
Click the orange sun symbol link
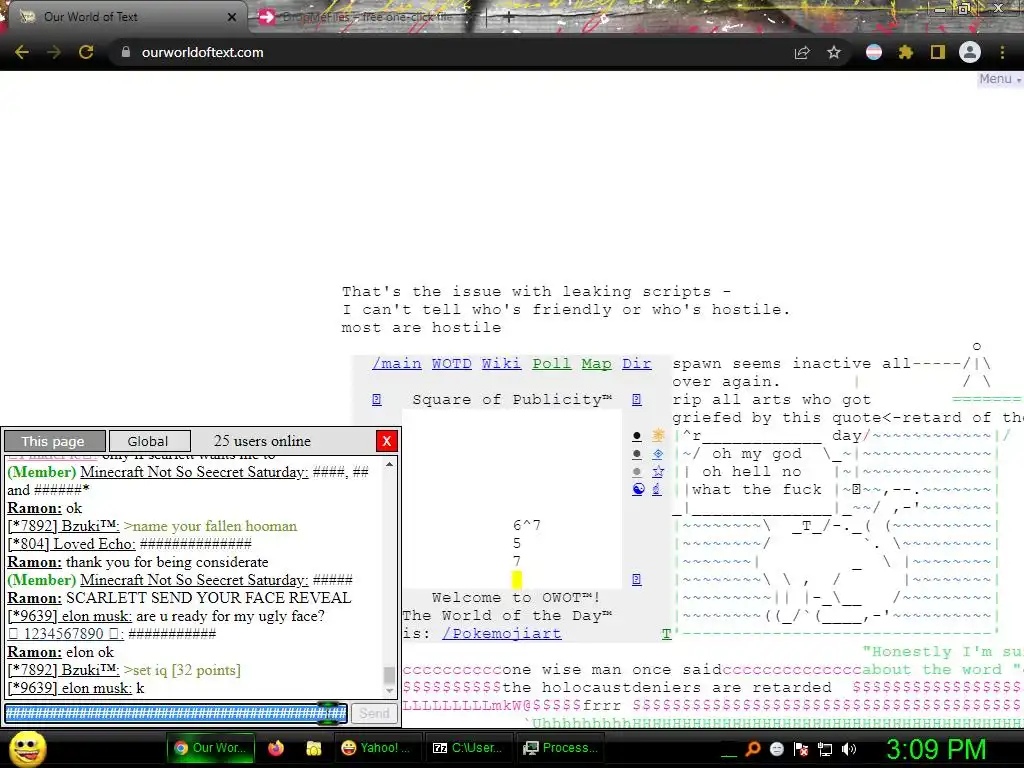(x=658, y=435)
